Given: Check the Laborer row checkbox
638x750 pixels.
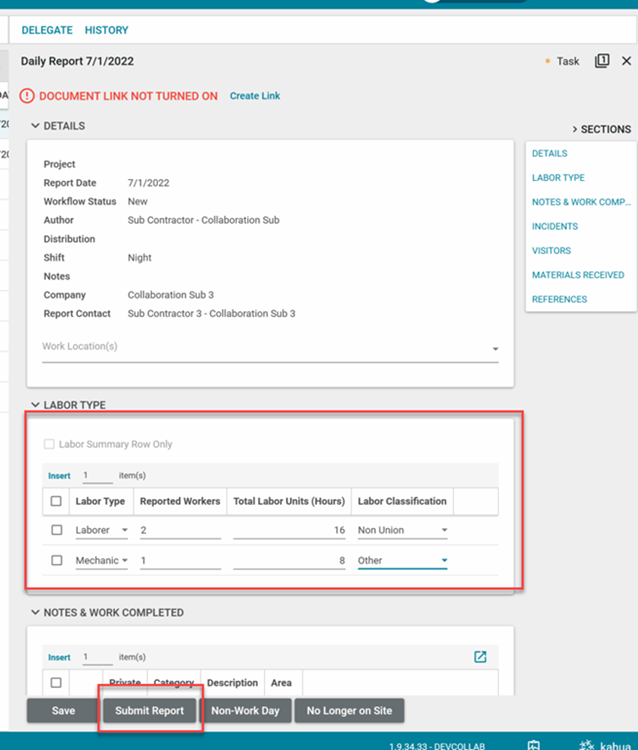Looking at the screenshot, I should point(56,531).
